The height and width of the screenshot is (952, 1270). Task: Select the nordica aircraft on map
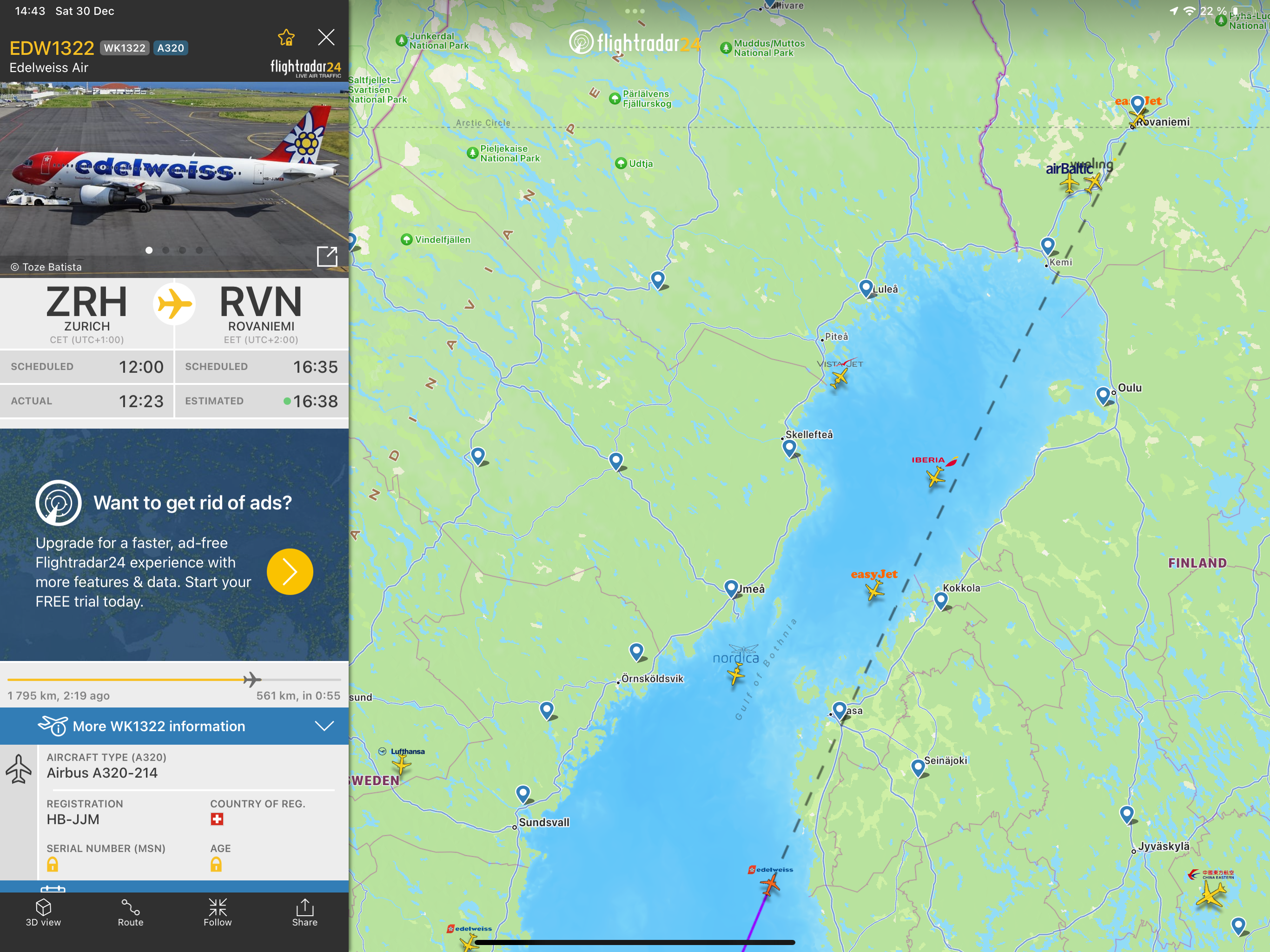pos(735,674)
